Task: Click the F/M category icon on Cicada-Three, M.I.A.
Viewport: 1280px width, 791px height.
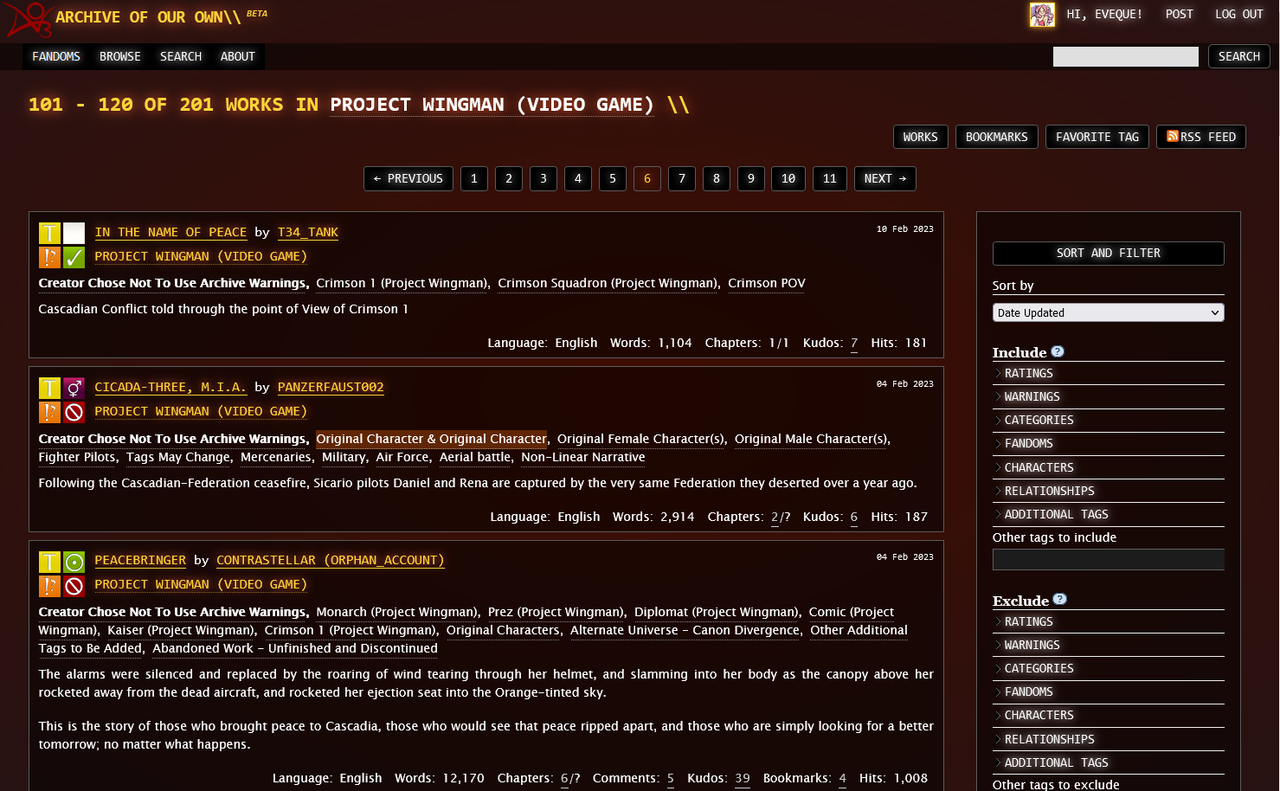Action: 73,387
